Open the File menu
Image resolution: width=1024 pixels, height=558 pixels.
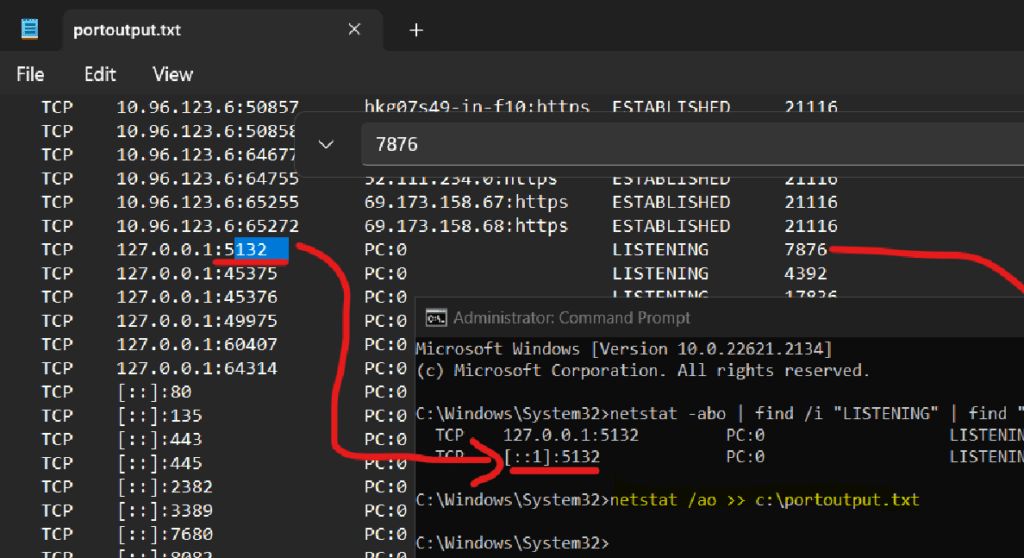pos(30,74)
